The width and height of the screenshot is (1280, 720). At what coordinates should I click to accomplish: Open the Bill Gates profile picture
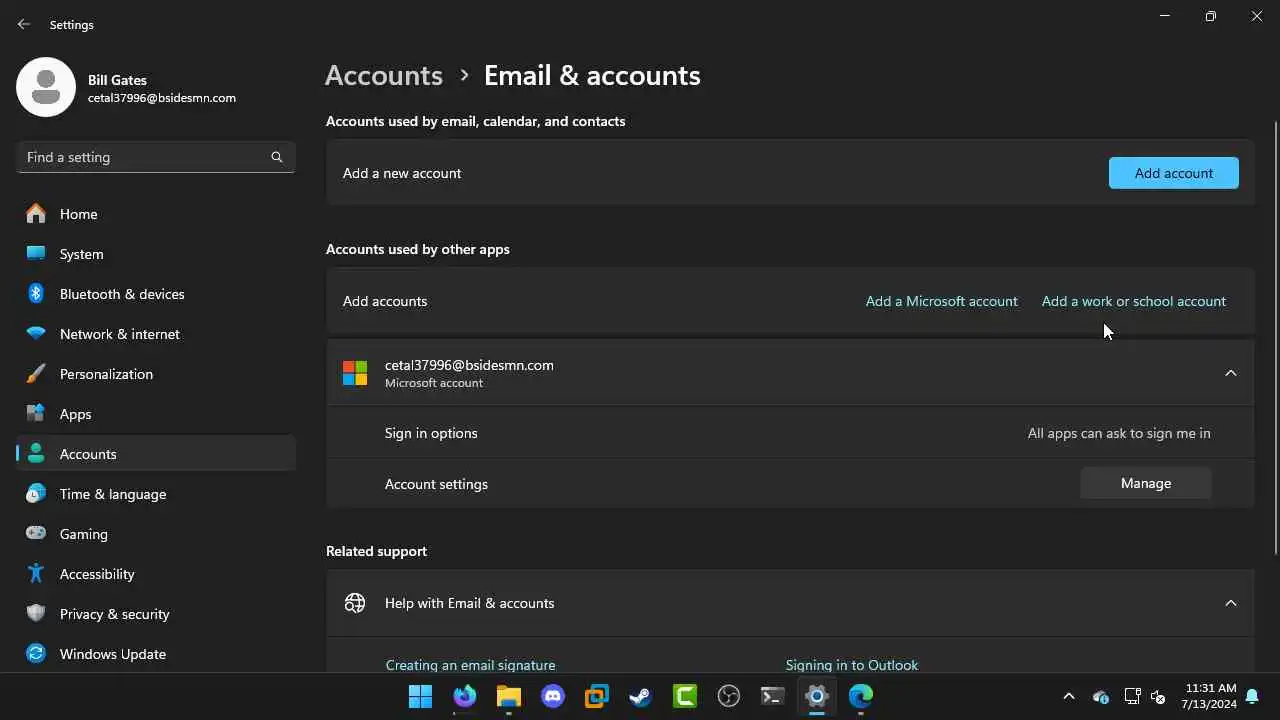coord(46,87)
